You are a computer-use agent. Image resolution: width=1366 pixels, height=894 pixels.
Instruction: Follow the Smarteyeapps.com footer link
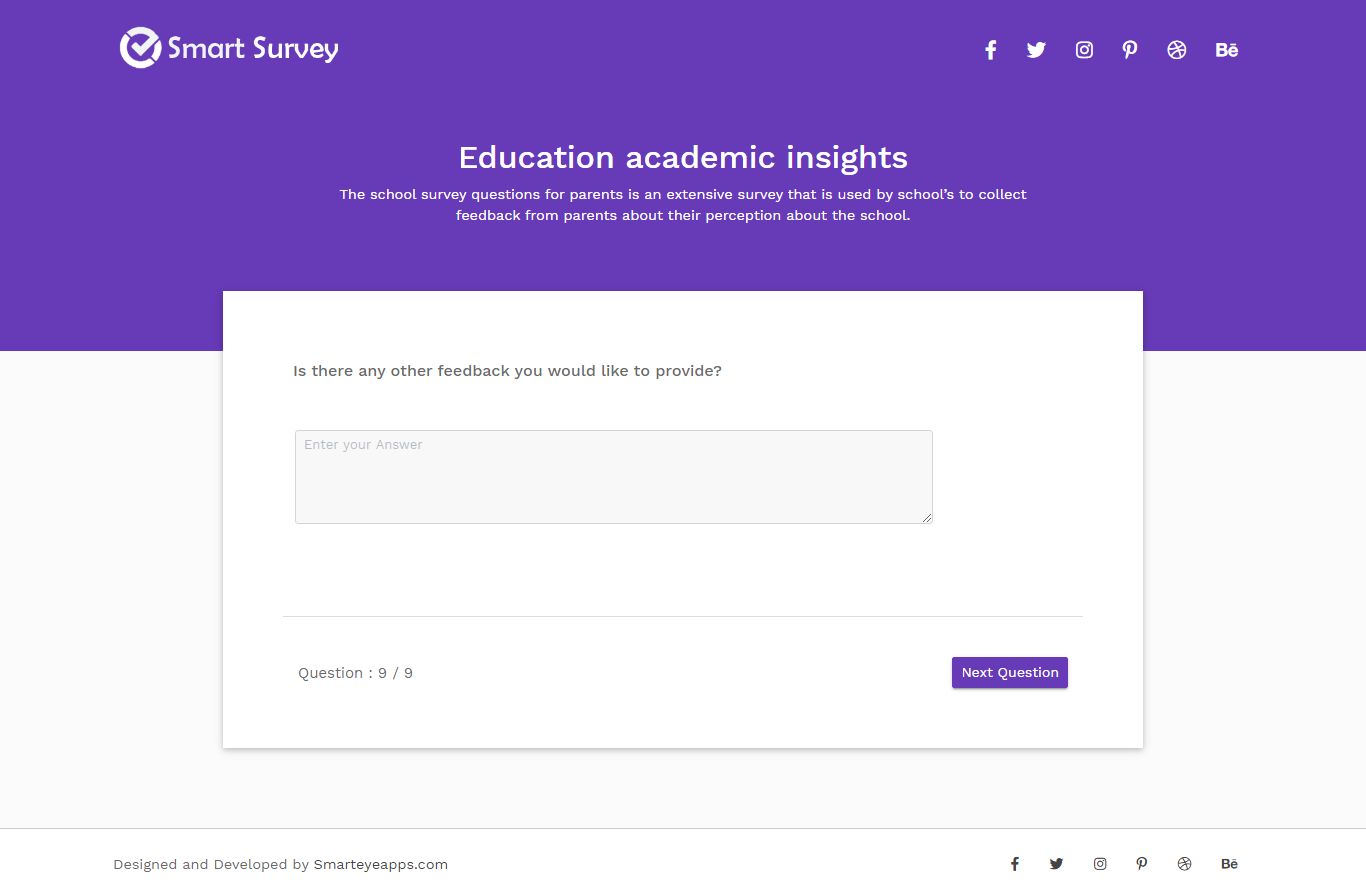380,865
